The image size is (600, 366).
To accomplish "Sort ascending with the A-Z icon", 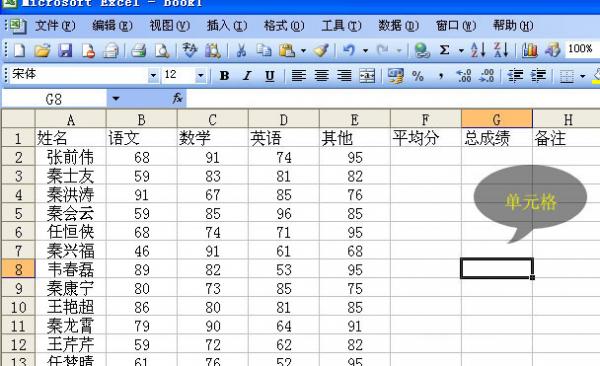I will [x=478, y=50].
